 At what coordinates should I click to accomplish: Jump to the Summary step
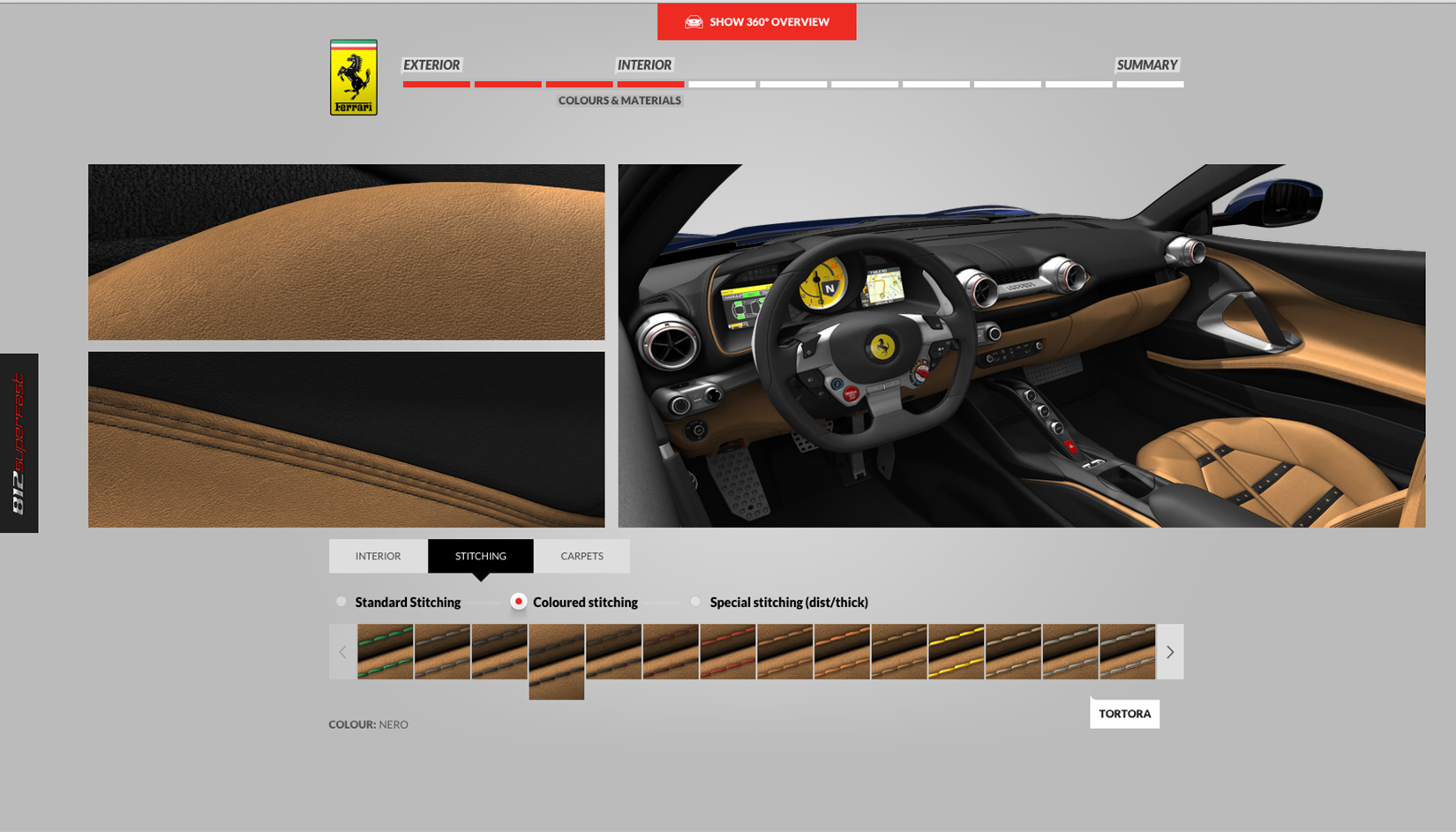1146,65
